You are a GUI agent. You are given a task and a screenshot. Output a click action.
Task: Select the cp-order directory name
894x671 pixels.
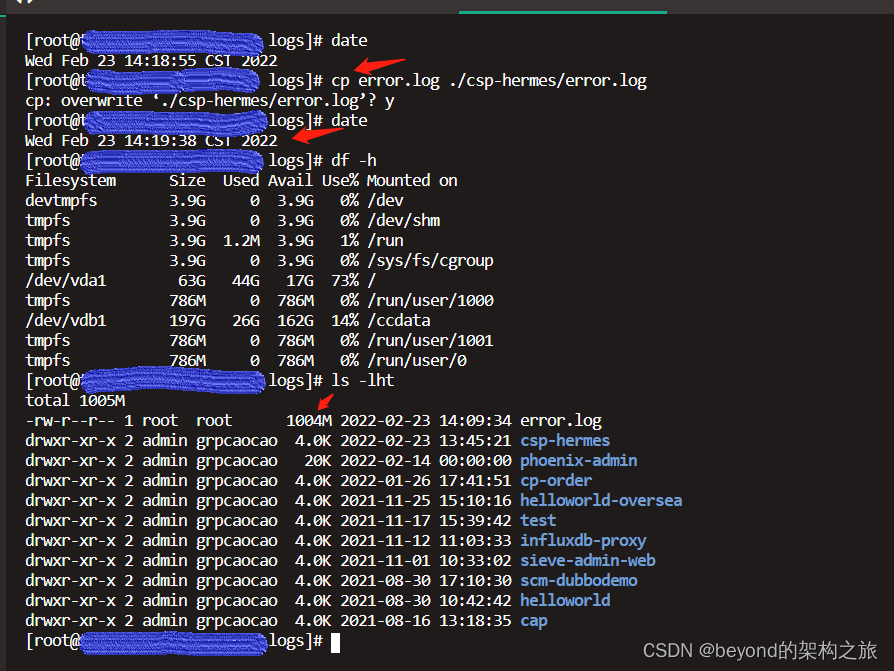tap(555, 479)
